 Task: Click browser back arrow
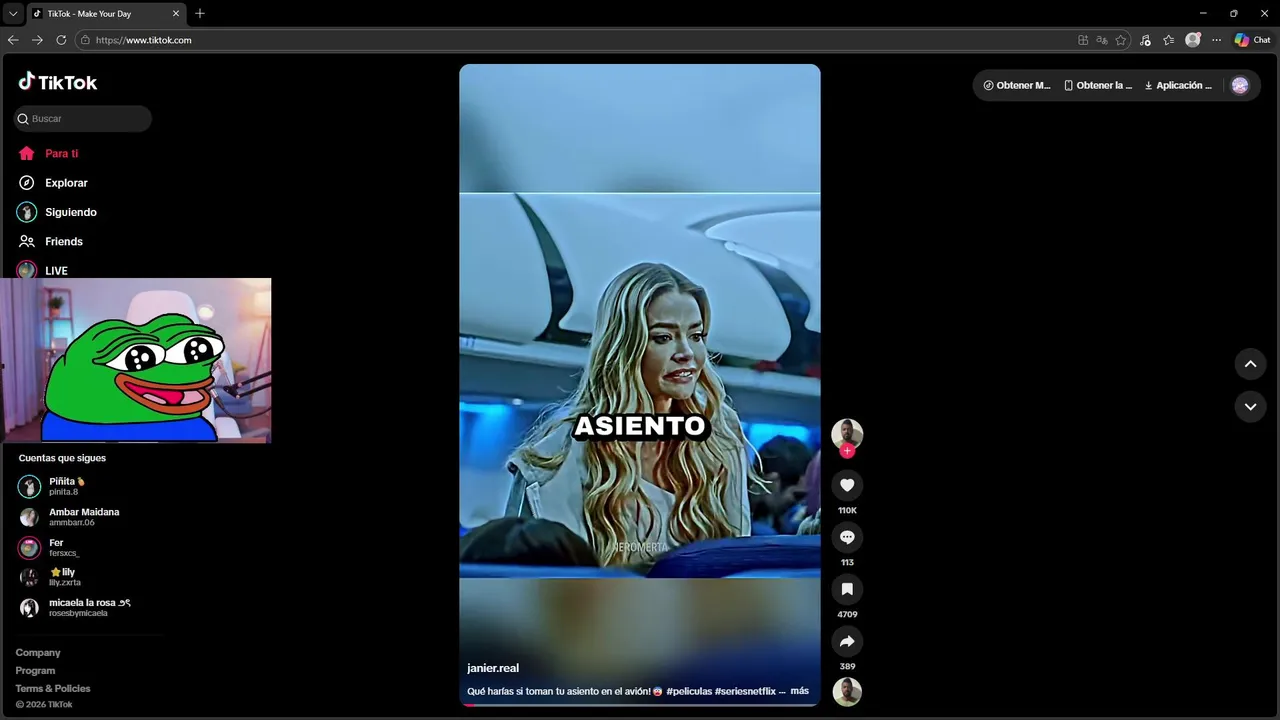(x=13, y=40)
